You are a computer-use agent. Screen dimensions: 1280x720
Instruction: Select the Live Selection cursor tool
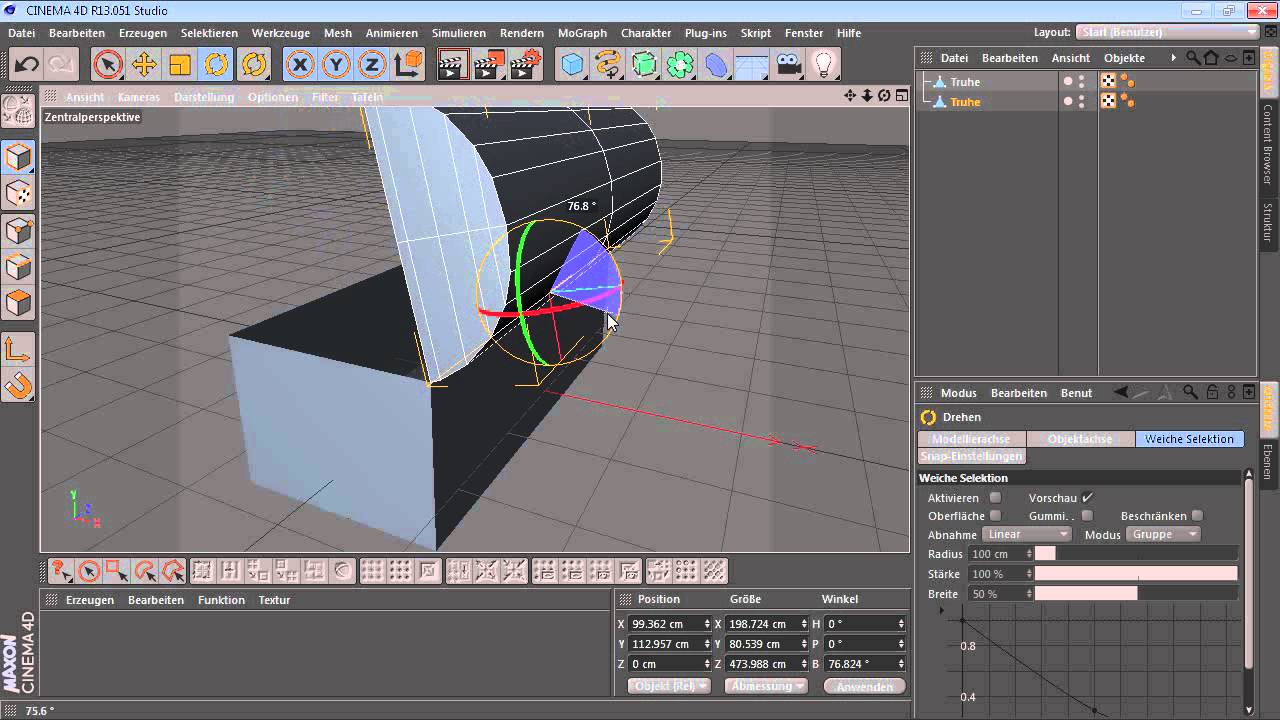pos(108,66)
